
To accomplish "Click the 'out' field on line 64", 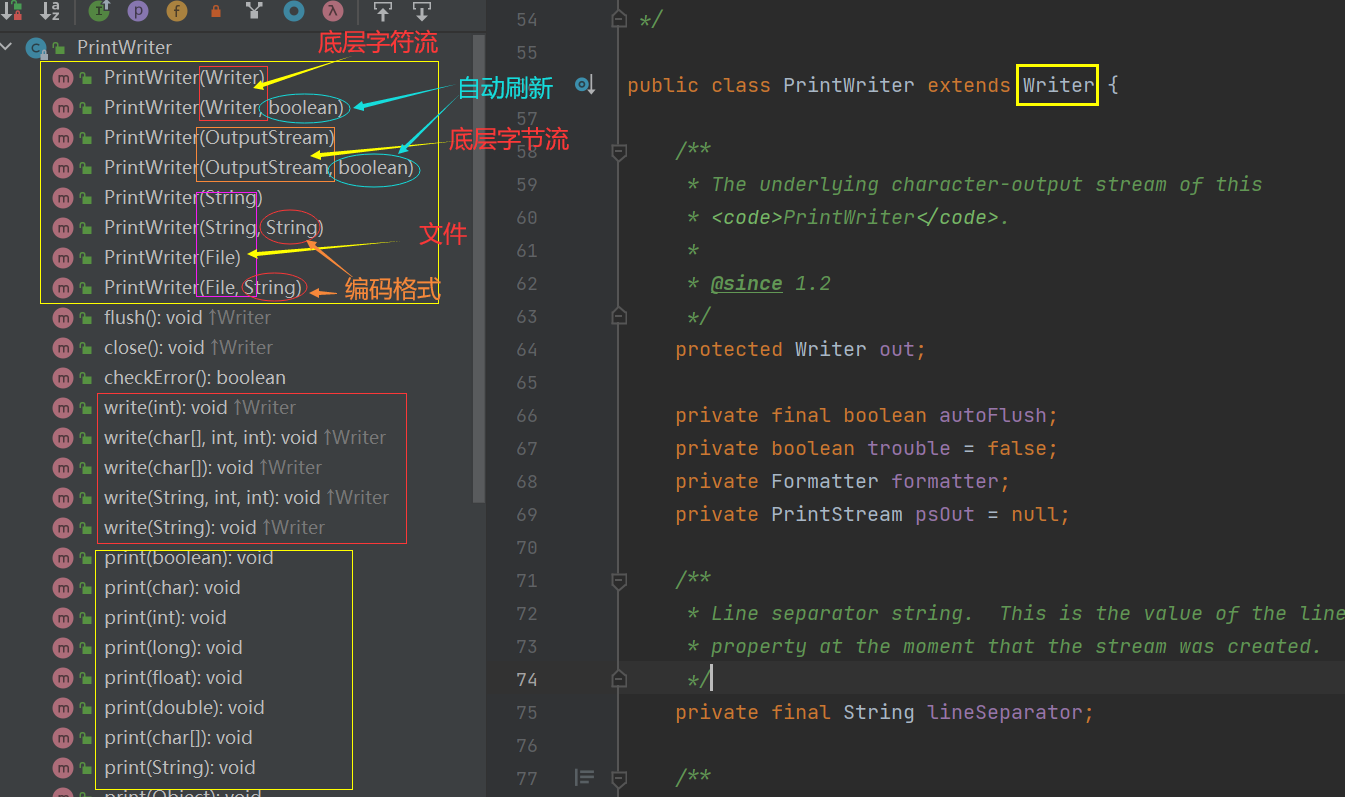I will click(897, 349).
